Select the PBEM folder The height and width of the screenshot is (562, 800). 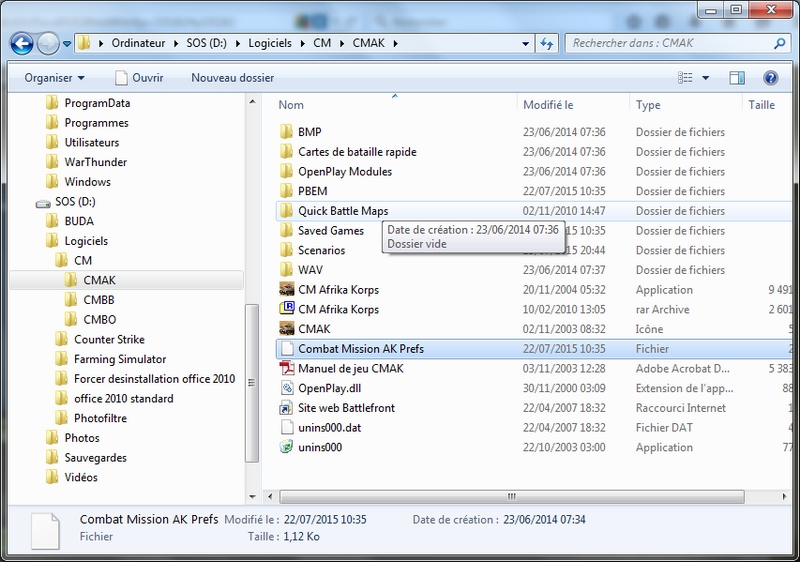point(312,191)
